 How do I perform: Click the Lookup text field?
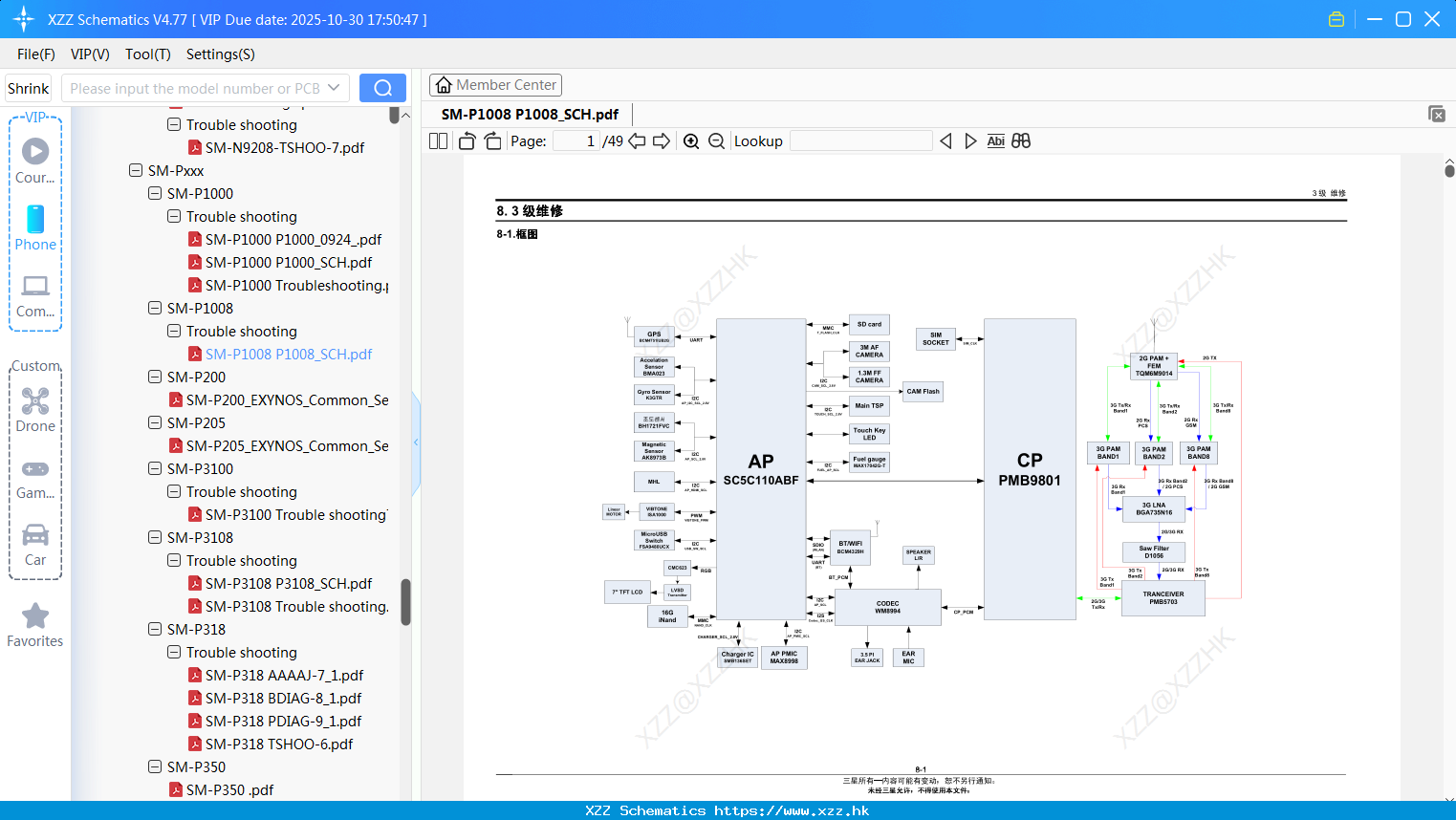[861, 140]
